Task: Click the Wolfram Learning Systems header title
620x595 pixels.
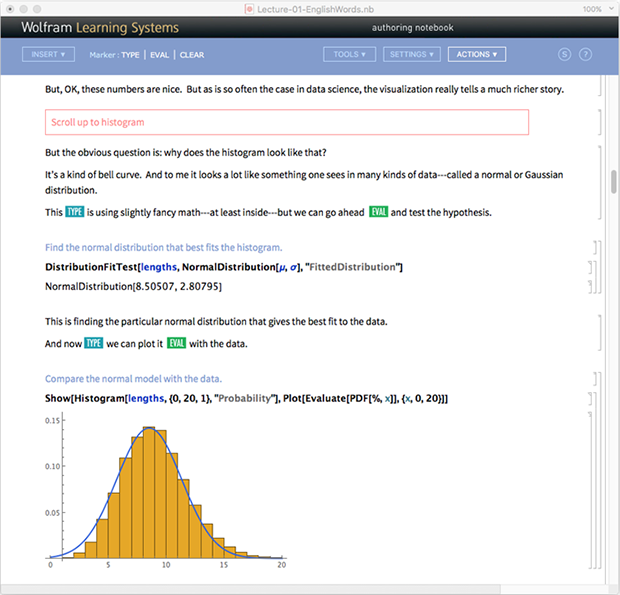Action: coord(100,28)
